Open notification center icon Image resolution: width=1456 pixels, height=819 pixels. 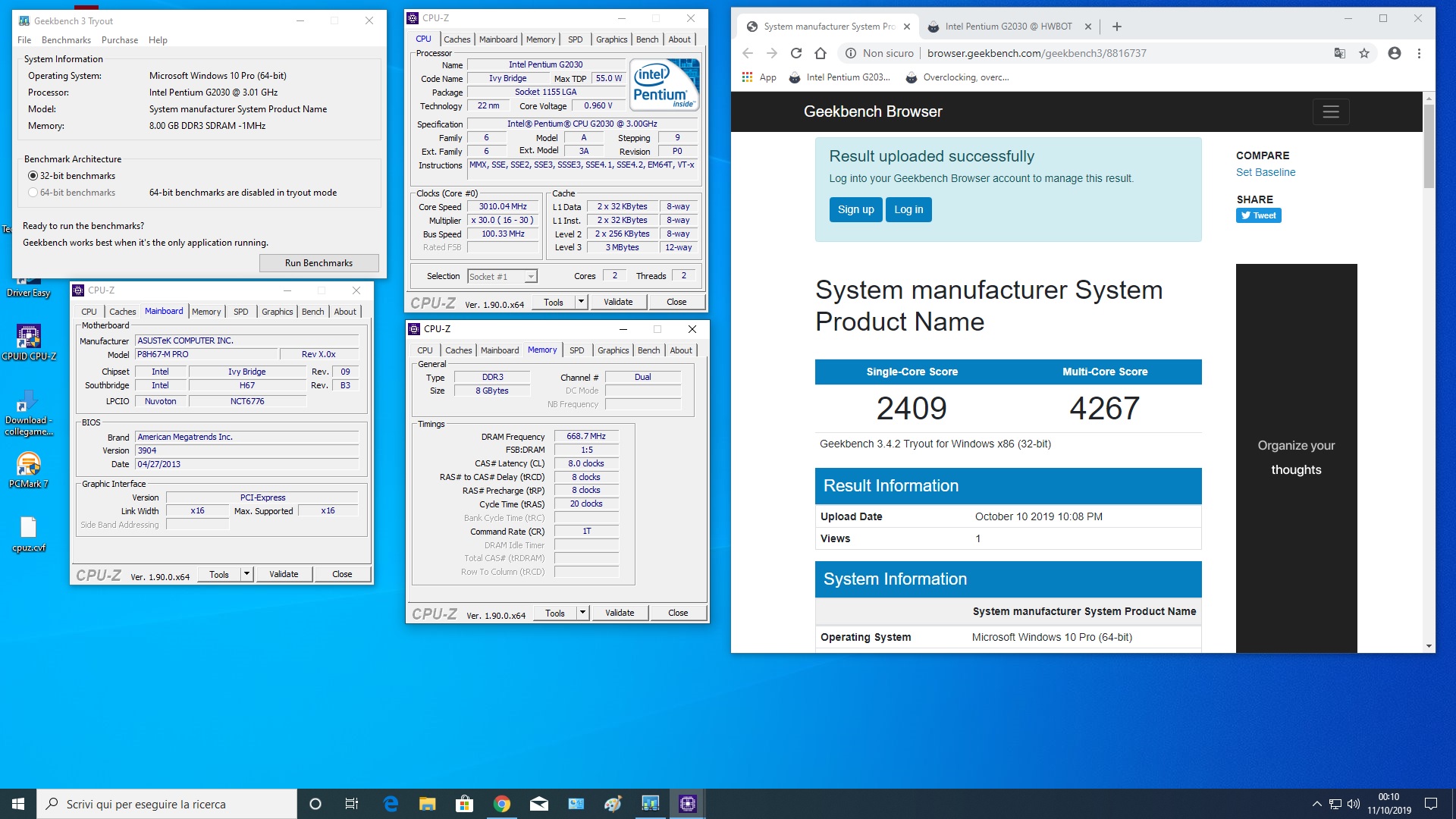coord(1431,804)
